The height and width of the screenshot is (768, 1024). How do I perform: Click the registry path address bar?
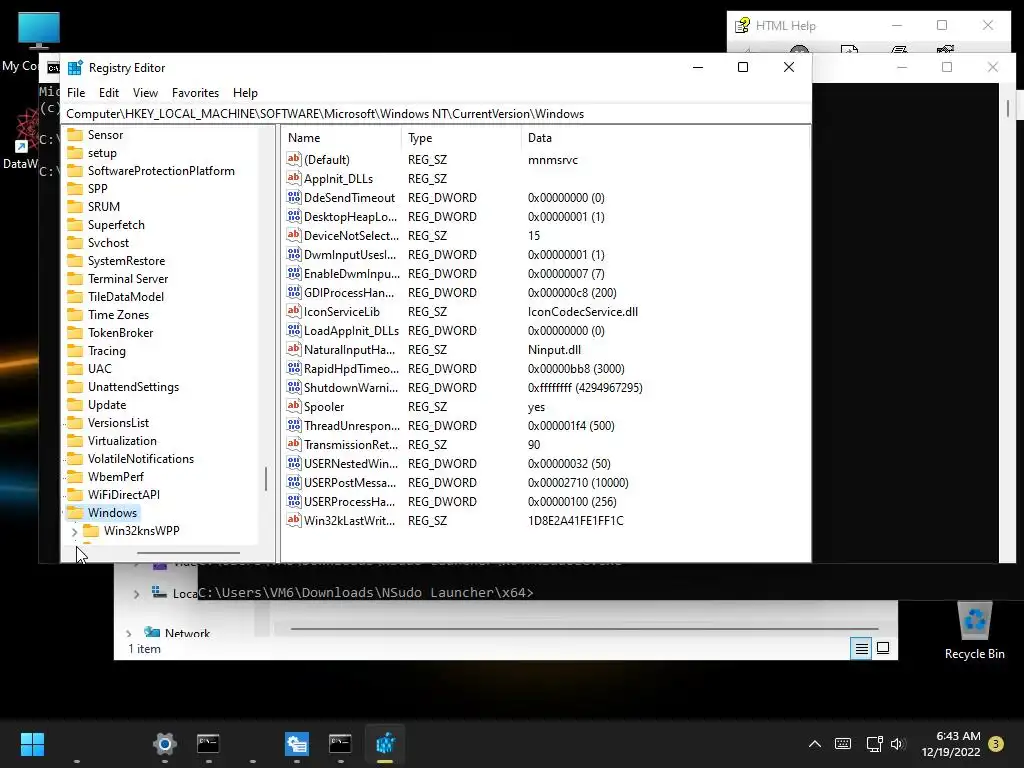pos(436,114)
